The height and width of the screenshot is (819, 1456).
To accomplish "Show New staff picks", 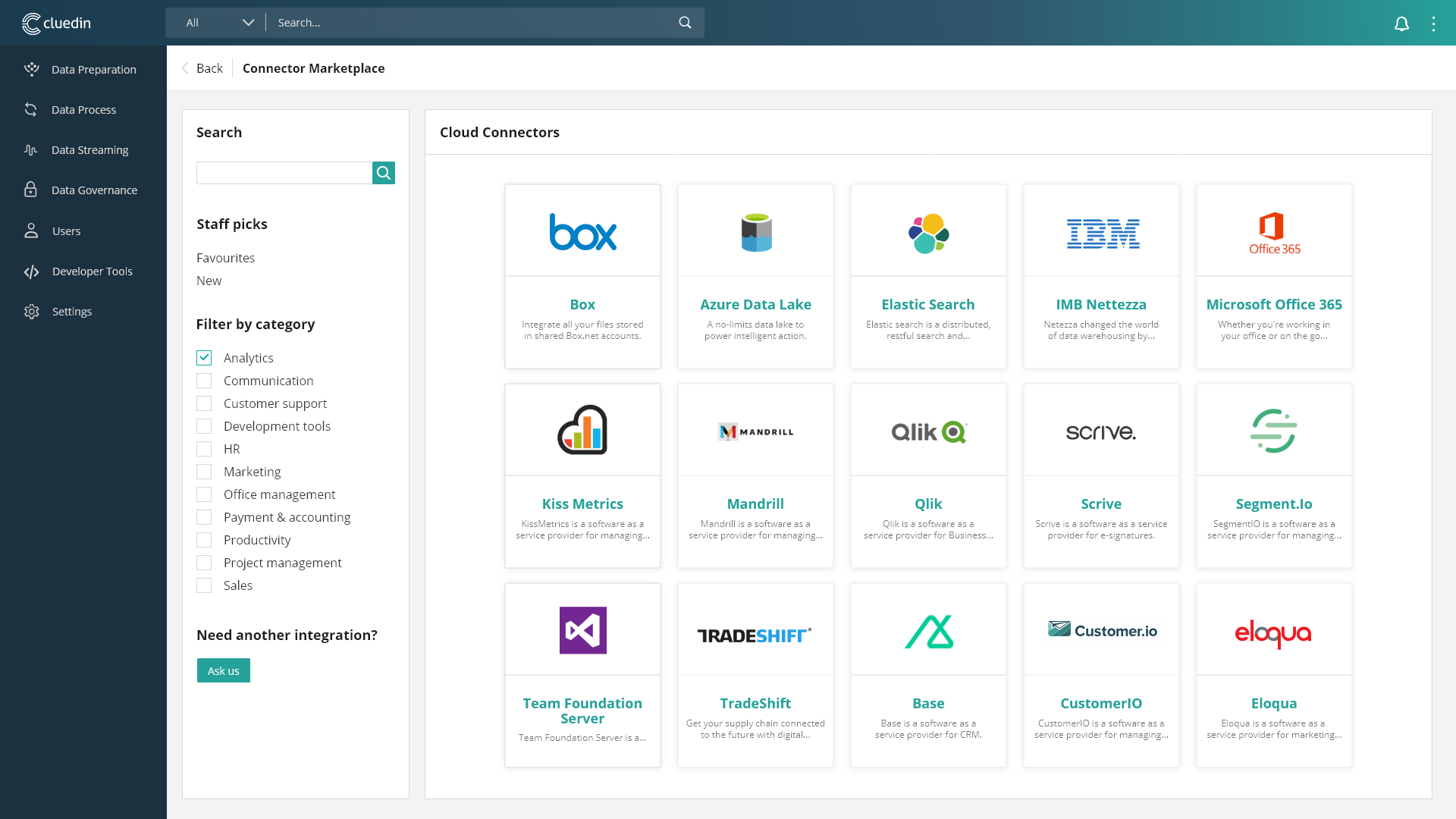I will [209, 281].
